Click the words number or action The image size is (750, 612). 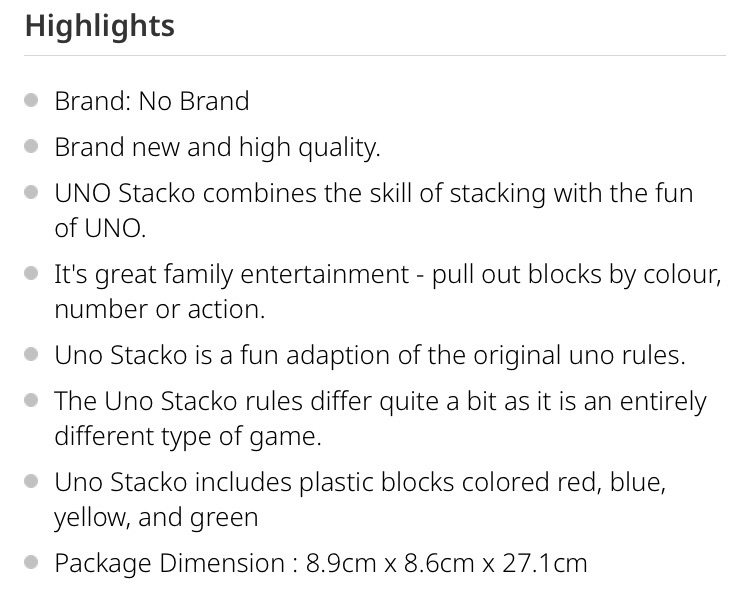pyautogui.click(x=160, y=310)
